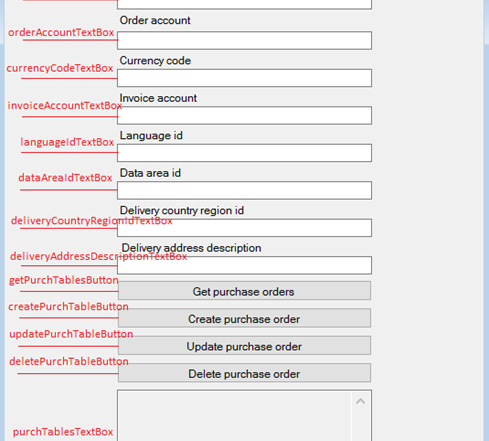Select the Invoice account text field

[244, 116]
